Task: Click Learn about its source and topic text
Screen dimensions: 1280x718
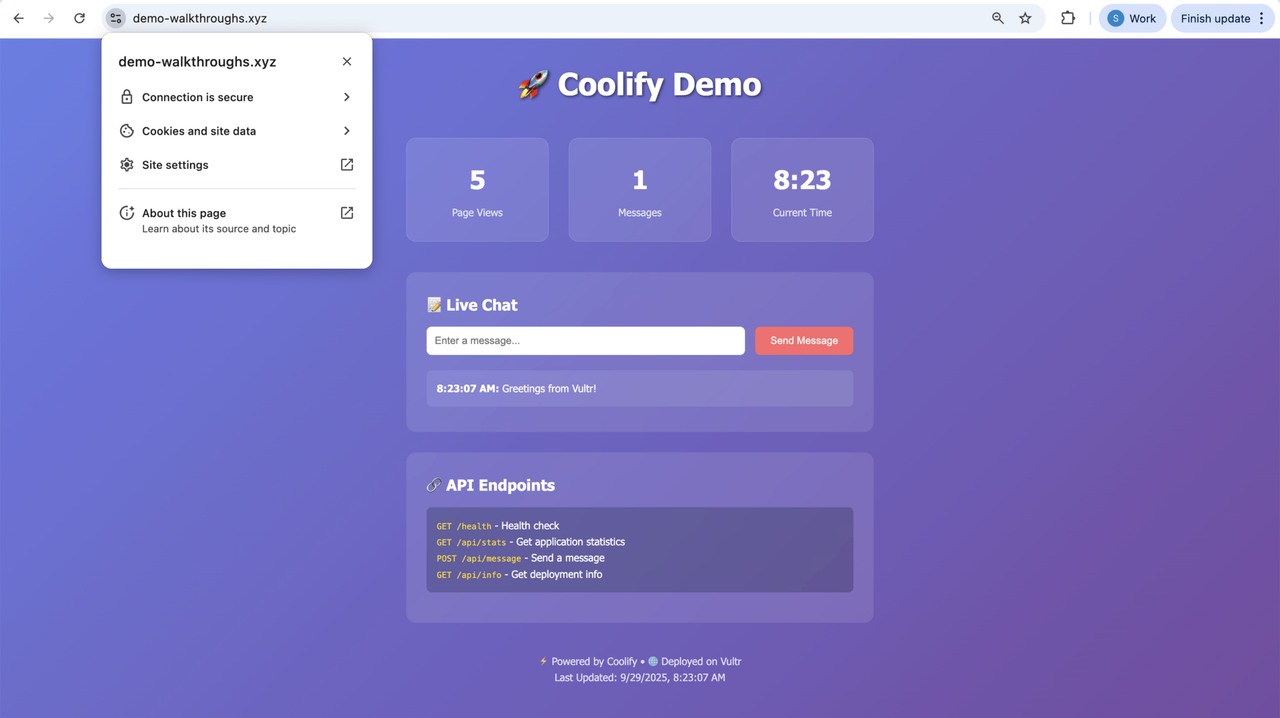Action: point(219,229)
